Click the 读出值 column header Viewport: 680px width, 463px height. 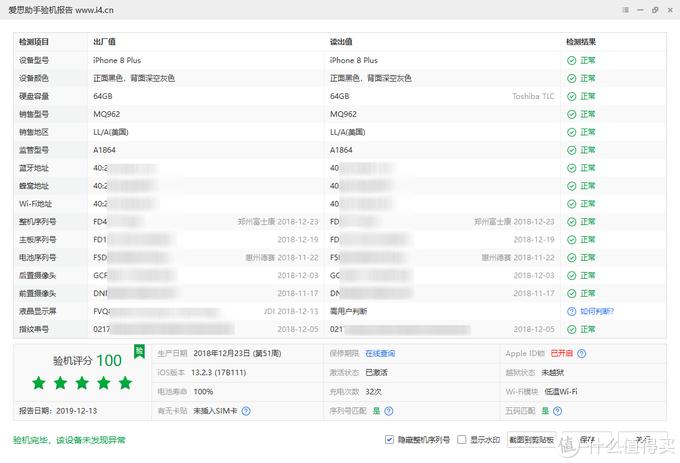click(341, 42)
